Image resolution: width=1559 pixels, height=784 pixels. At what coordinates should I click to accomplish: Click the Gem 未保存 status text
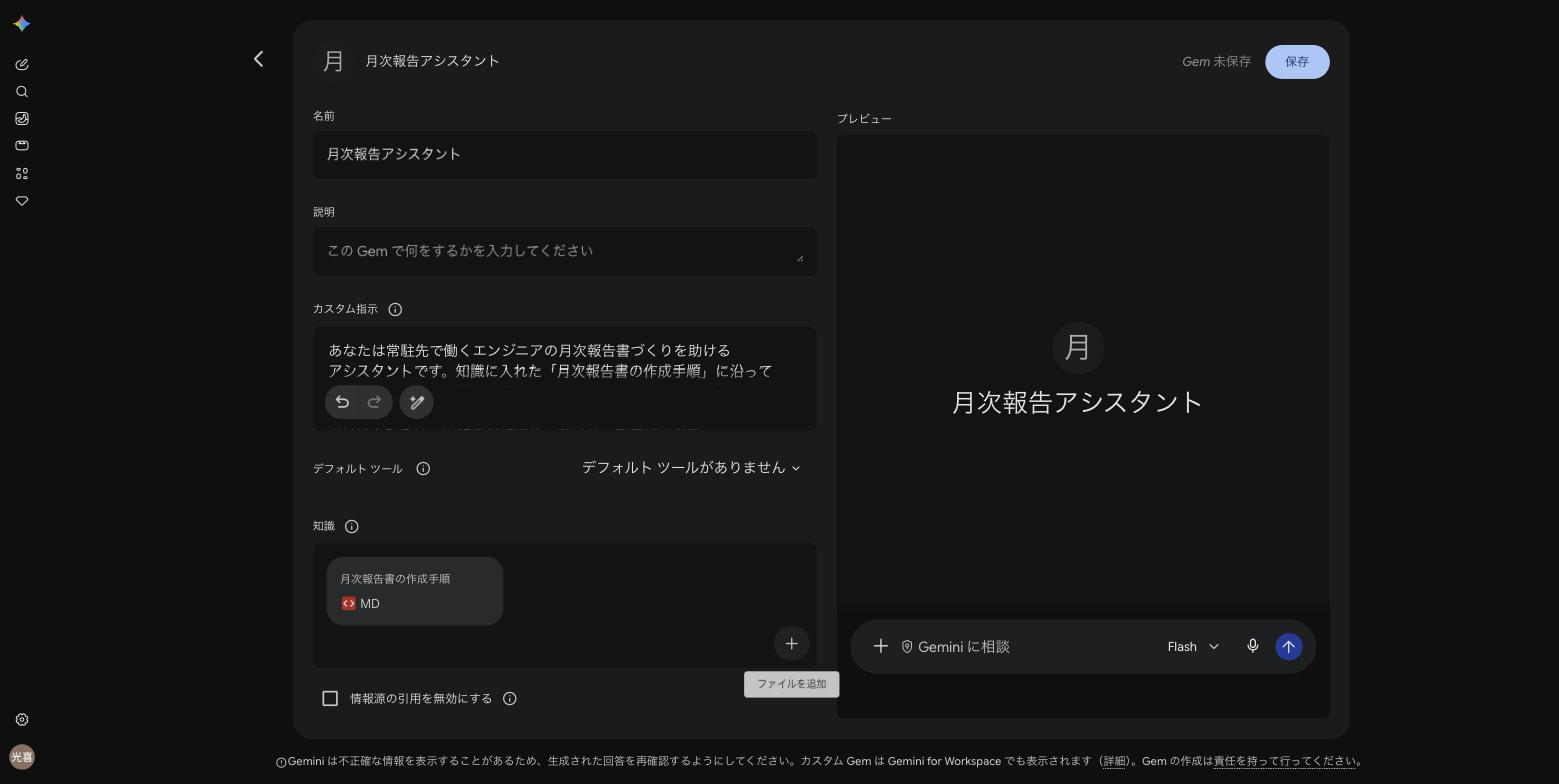pos(1216,62)
